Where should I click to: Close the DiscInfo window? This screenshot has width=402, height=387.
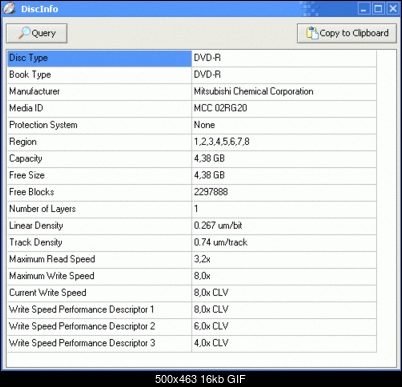[x=393, y=9]
